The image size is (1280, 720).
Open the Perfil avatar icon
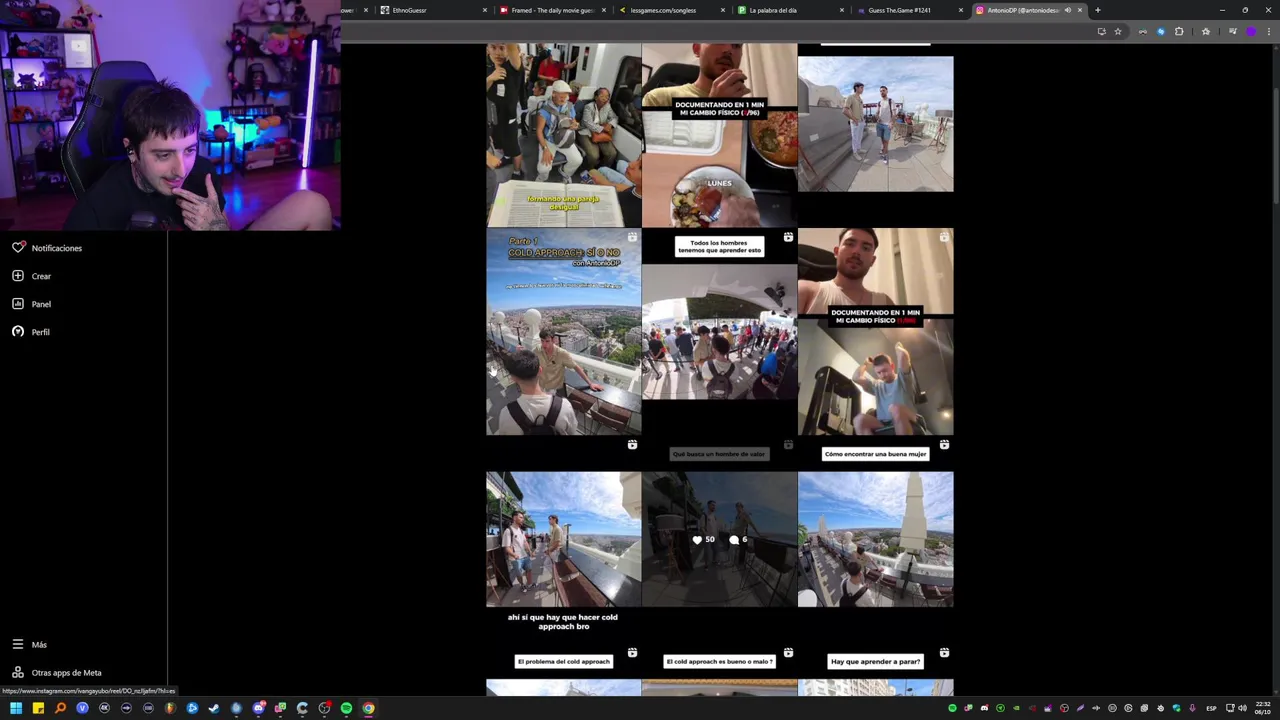click(18, 331)
